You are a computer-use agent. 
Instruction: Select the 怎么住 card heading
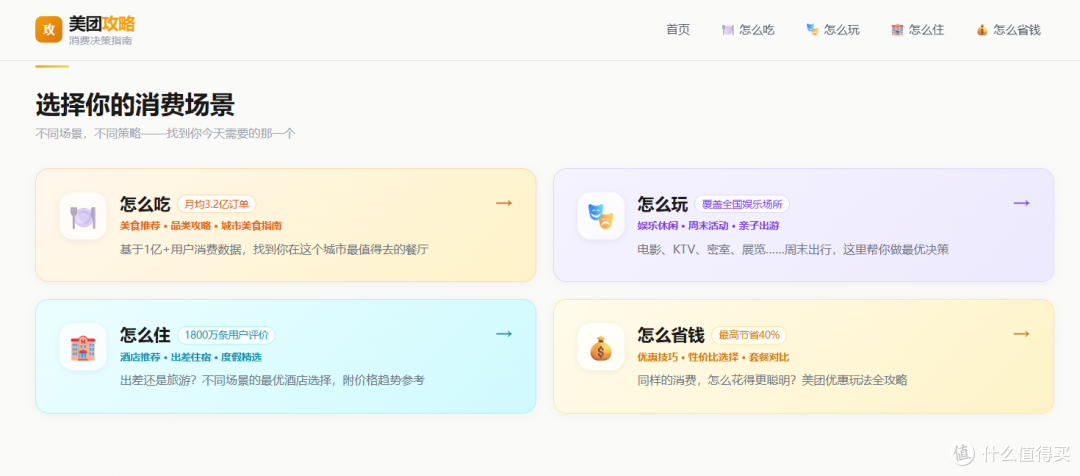145,335
